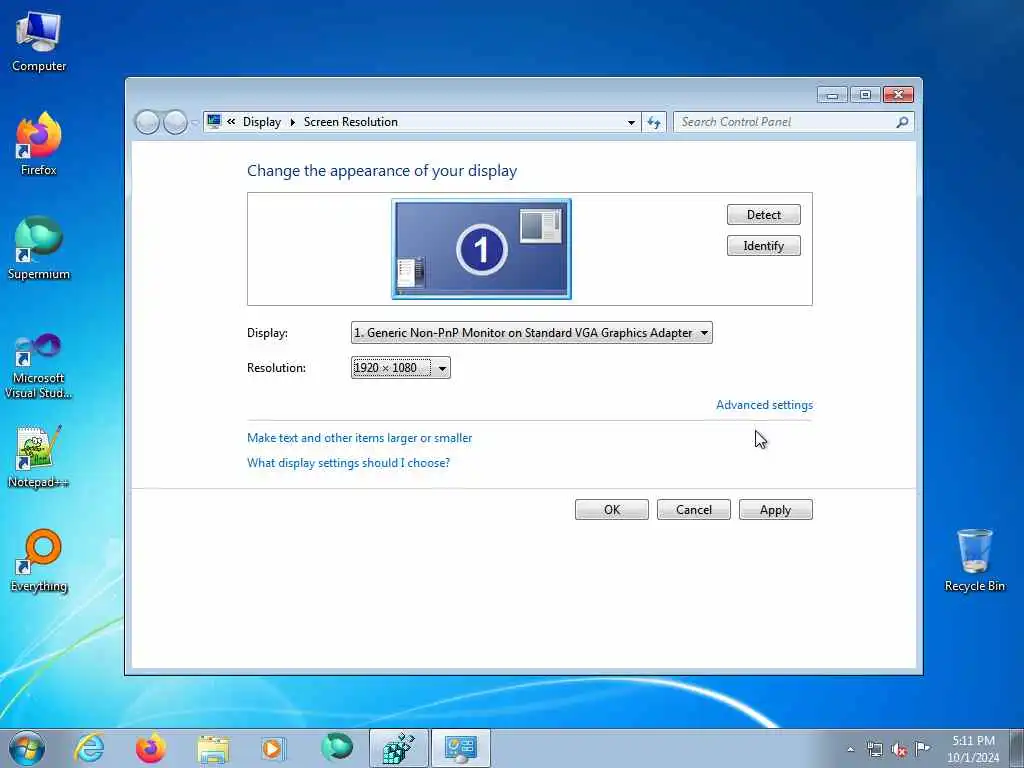Click Screen Resolution in the breadcrumb path
The image size is (1024, 768).
coord(351,122)
